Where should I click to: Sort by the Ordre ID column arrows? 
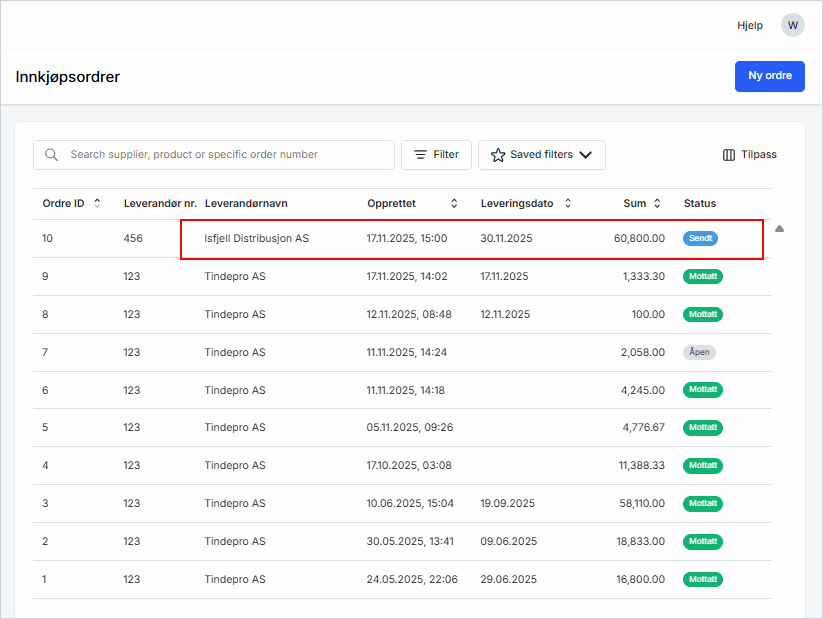click(x=97, y=203)
